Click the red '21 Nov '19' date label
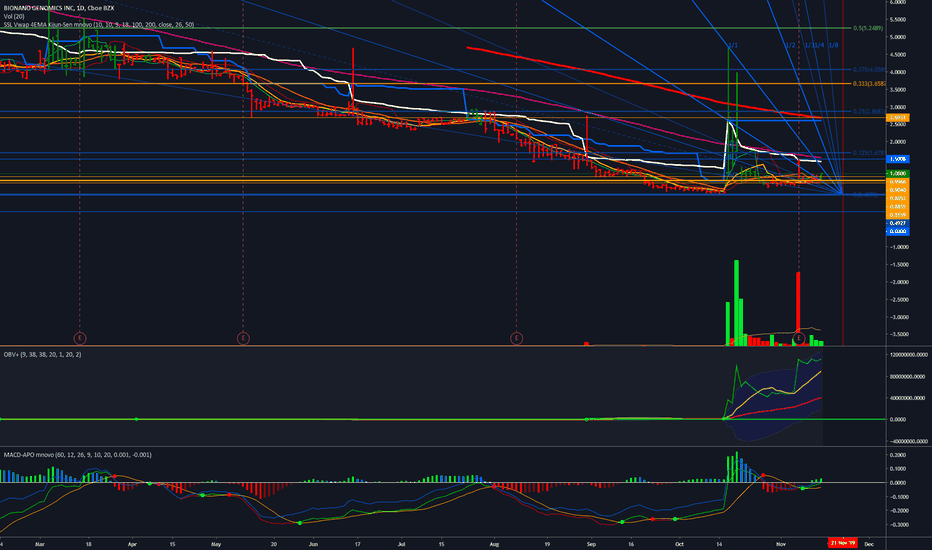 (x=843, y=543)
